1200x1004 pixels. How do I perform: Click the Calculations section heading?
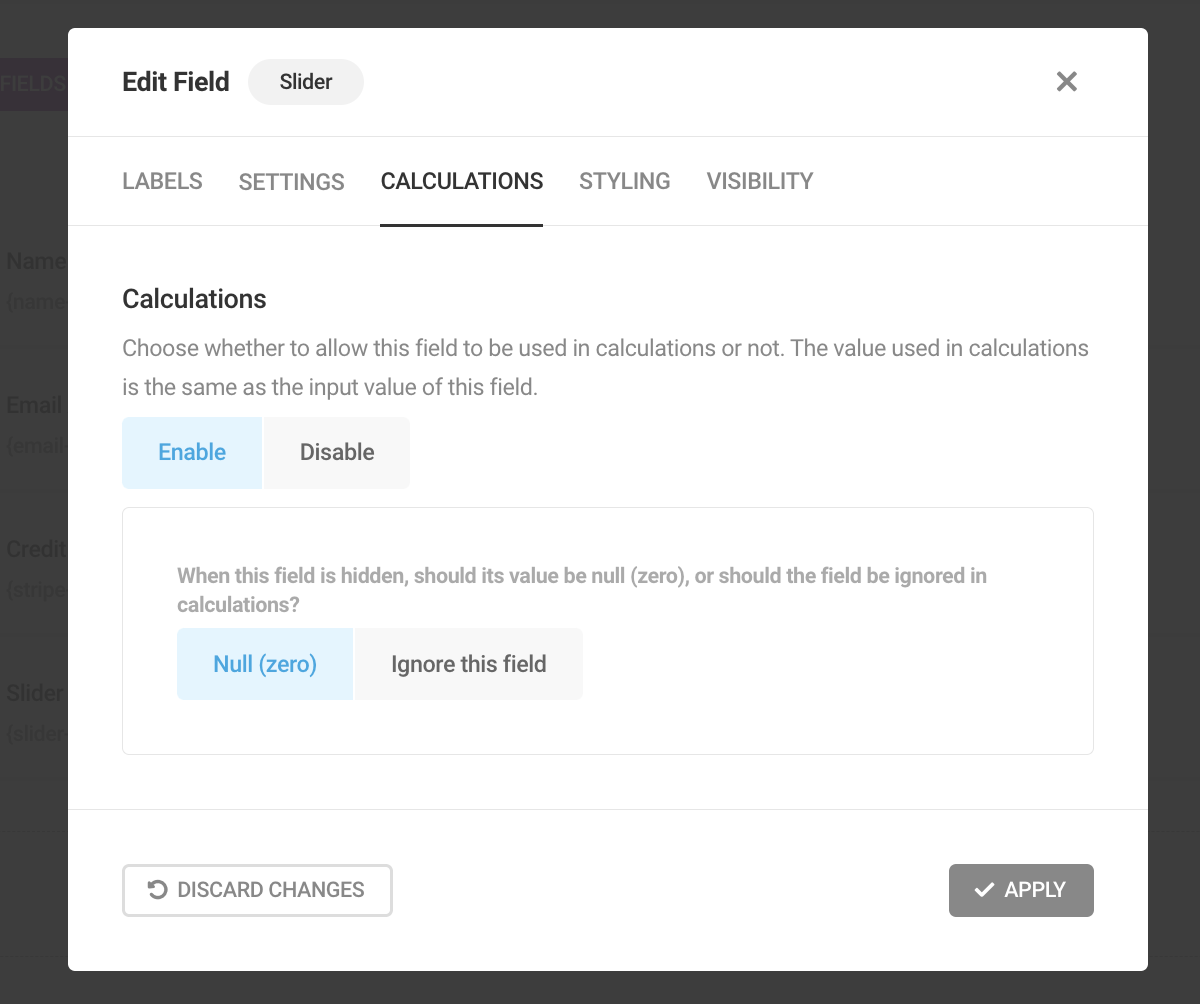[194, 299]
